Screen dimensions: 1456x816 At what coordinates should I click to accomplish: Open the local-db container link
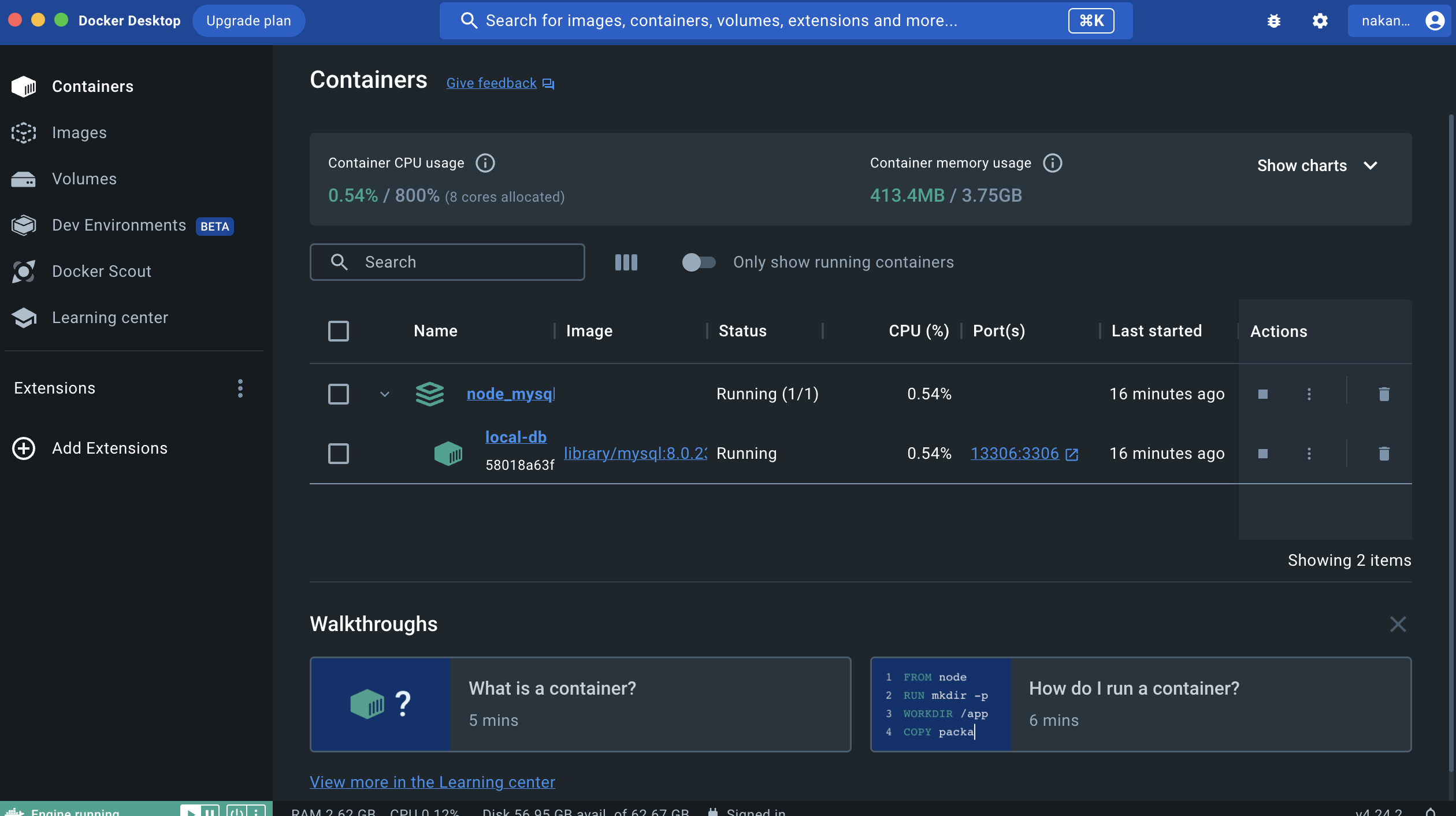point(516,437)
